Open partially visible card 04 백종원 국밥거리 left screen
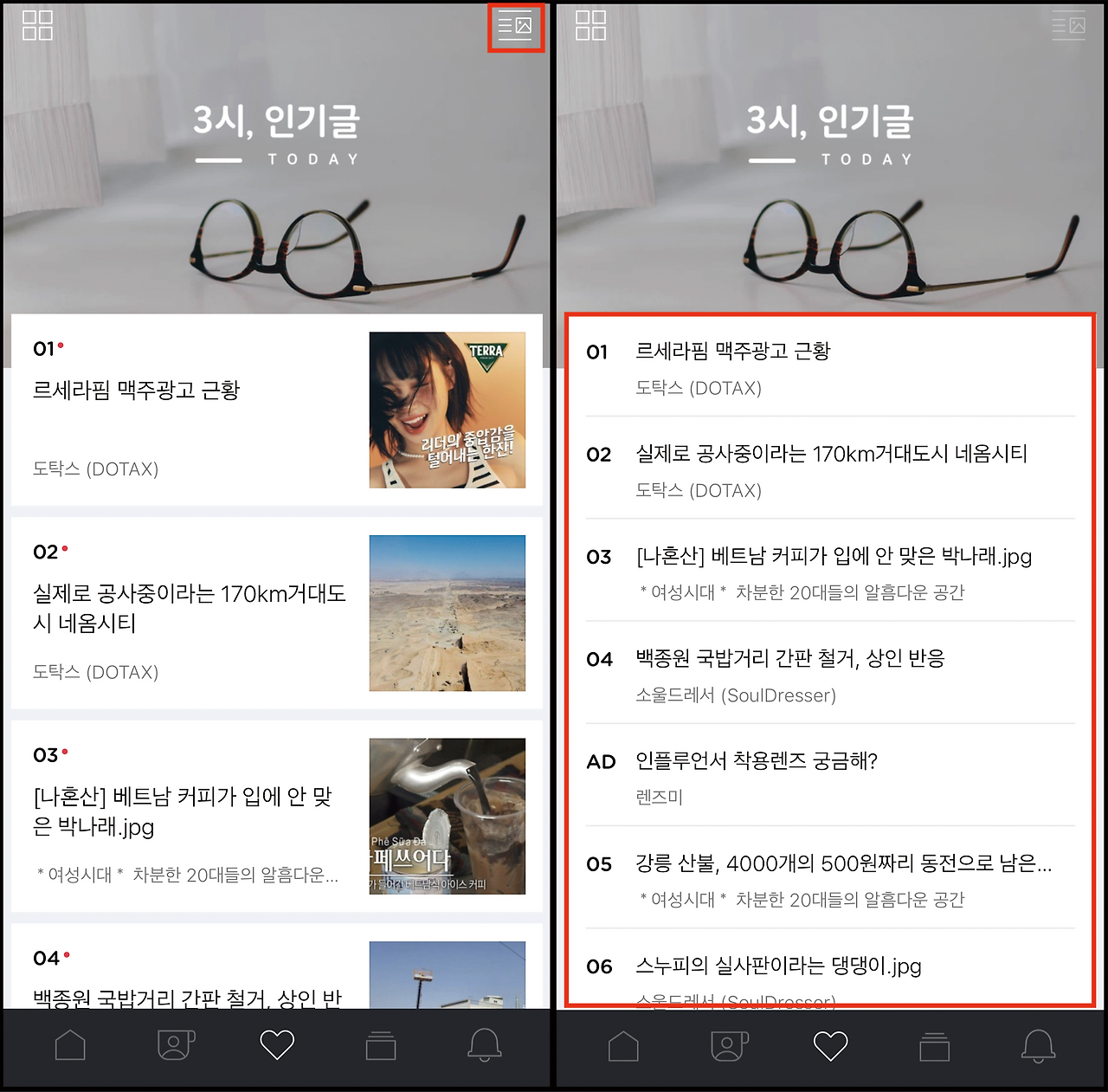 (x=277, y=966)
